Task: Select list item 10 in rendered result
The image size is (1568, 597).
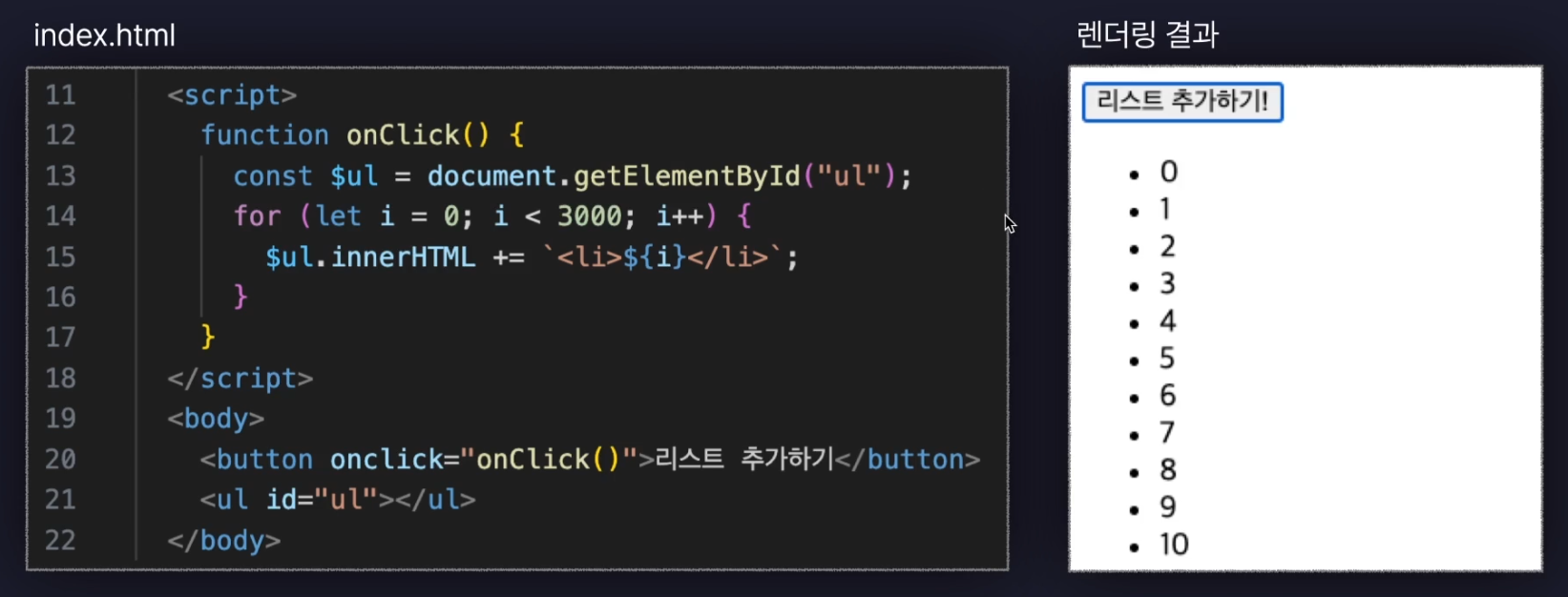Action: coord(1174,545)
